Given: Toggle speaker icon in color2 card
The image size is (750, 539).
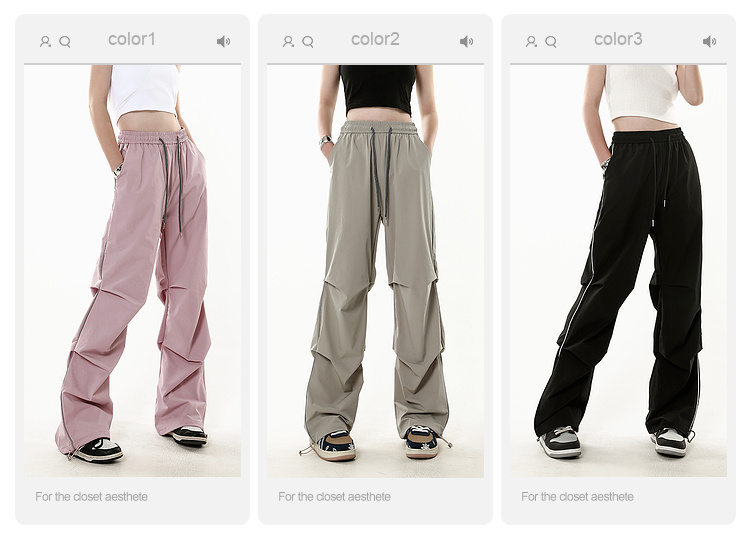Looking at the screenshot, I should click(x=466, y=42).
